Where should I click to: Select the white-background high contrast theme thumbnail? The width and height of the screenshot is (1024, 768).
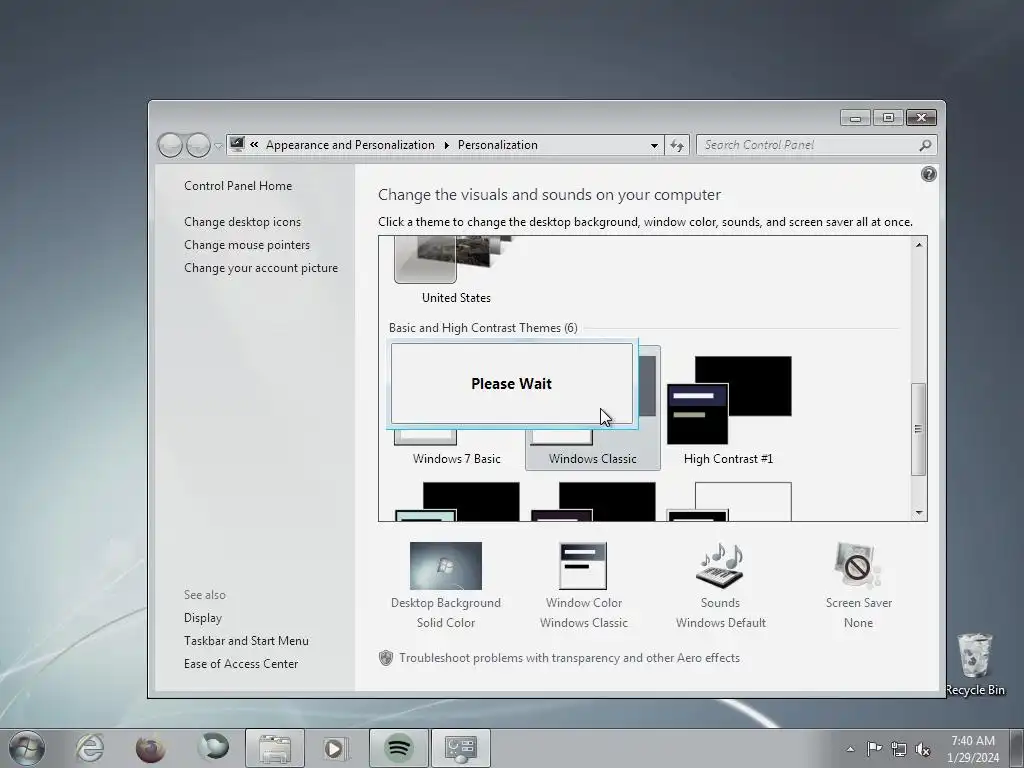coord(729,502)
